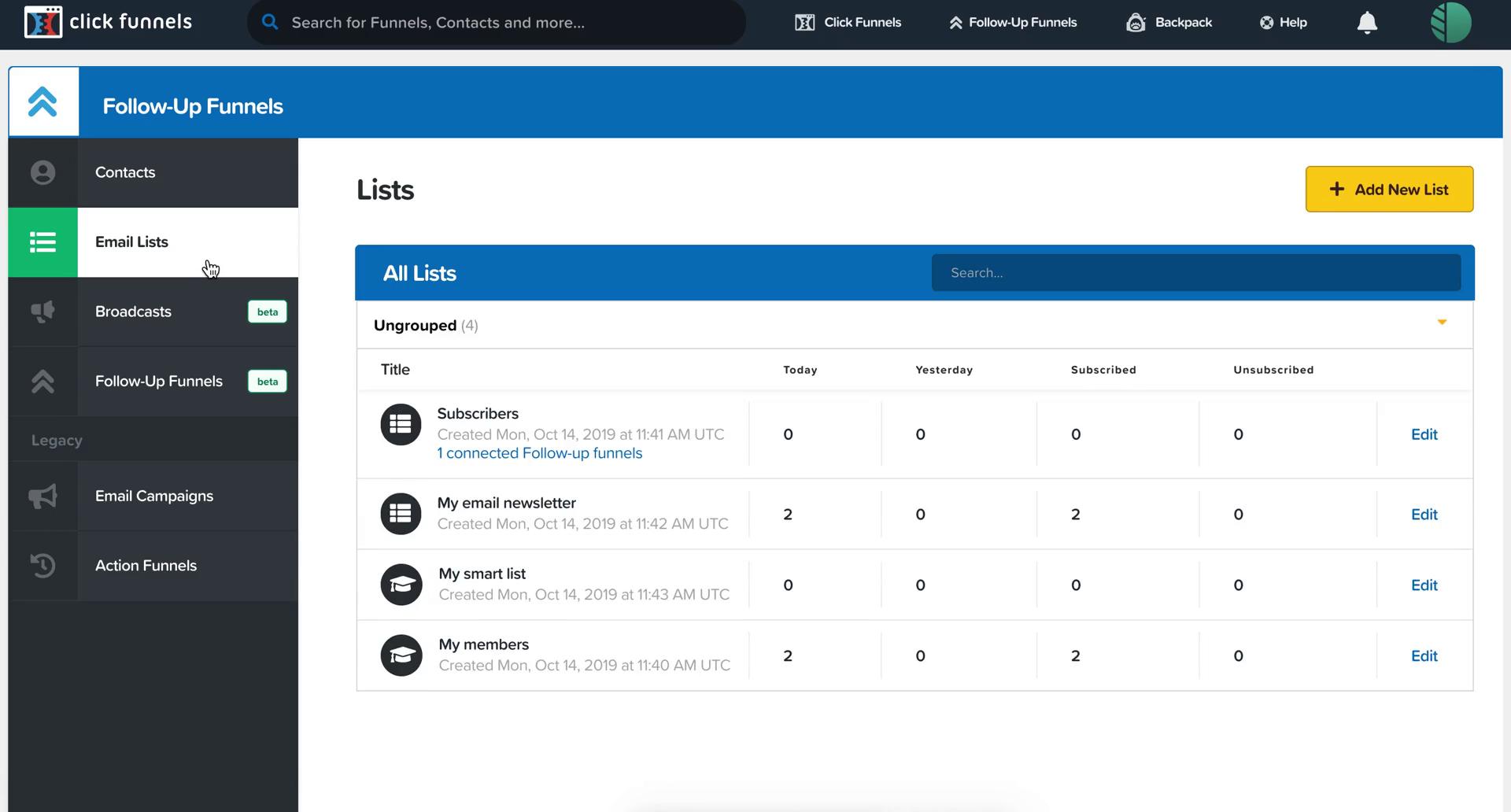The image size is (1511, 812).
Task: Edit the My smart list
Action: tap(1424, 585)
